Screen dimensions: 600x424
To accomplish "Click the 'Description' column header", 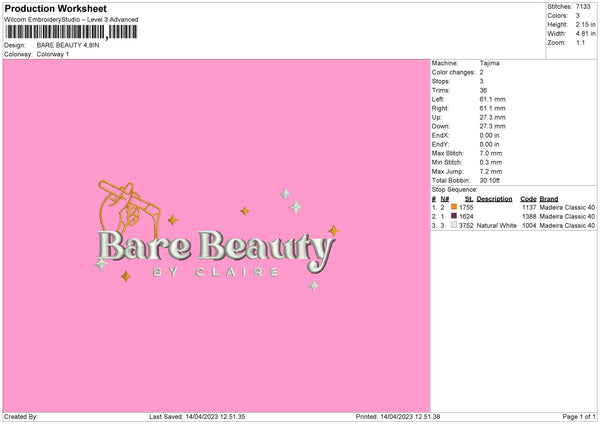I will coord(494,198).
